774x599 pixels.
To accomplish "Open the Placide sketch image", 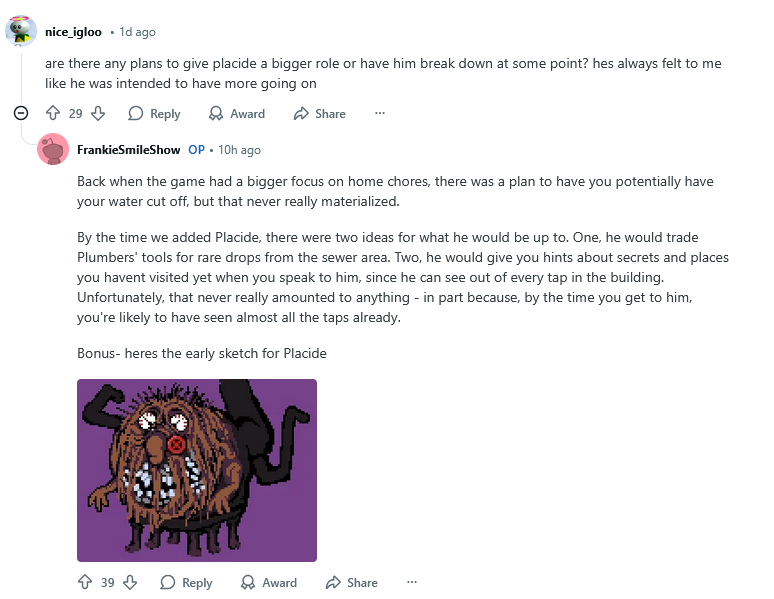I will point(197,470).
